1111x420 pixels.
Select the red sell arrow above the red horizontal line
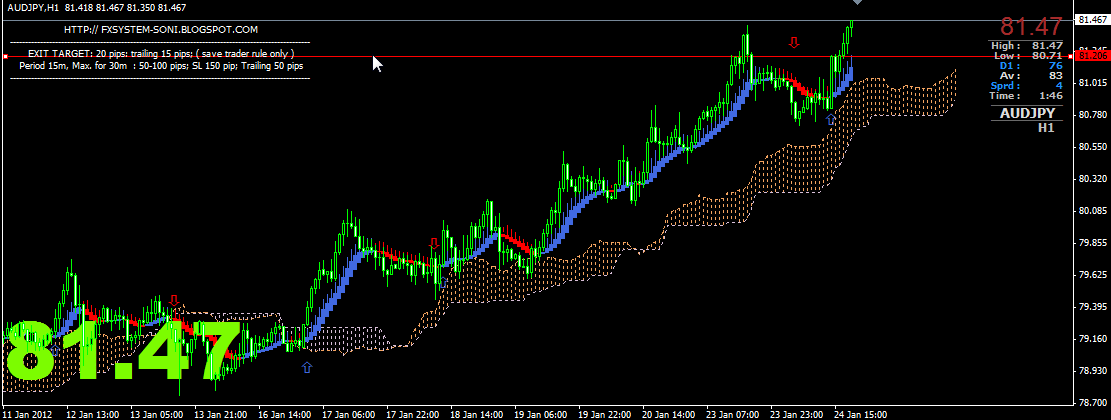[x=794, y=43]
